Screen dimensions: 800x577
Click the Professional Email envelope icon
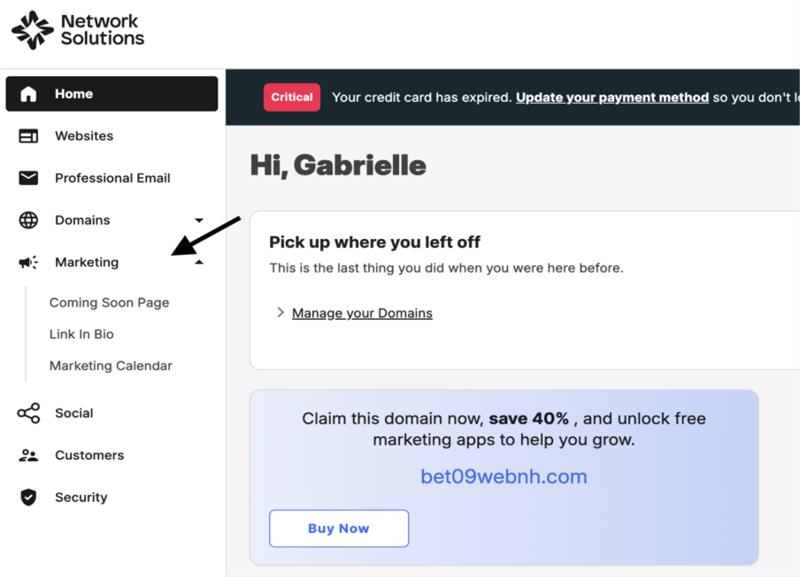[28, 178]
